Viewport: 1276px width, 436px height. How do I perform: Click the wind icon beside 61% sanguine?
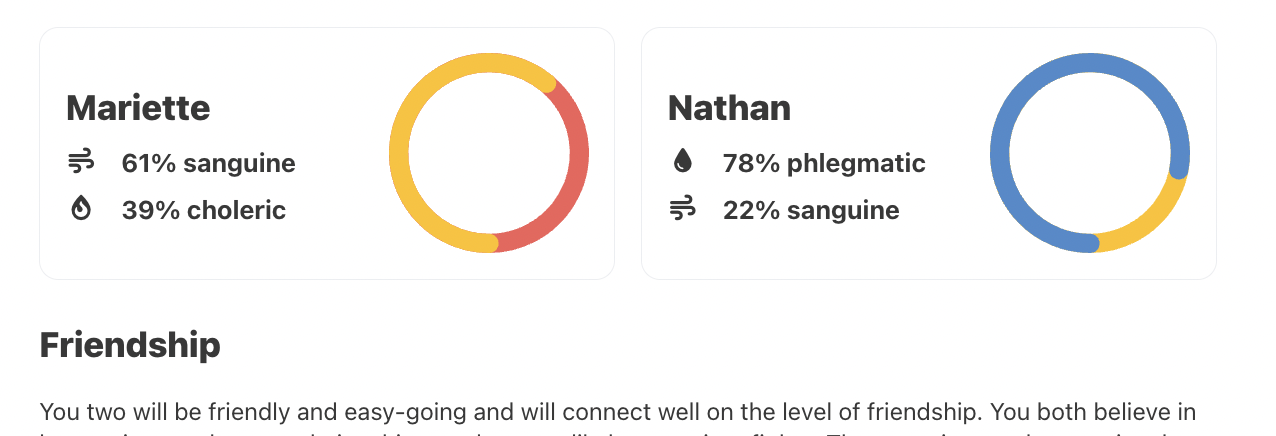(x=81, y=162)
